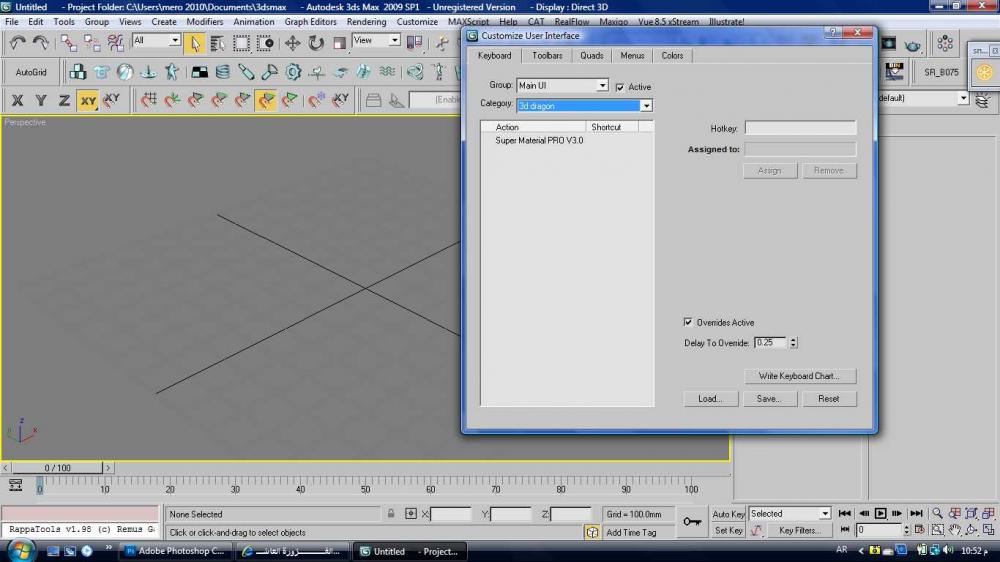Open the Modifiers menu
The image size is (1000, 562).
205,22
